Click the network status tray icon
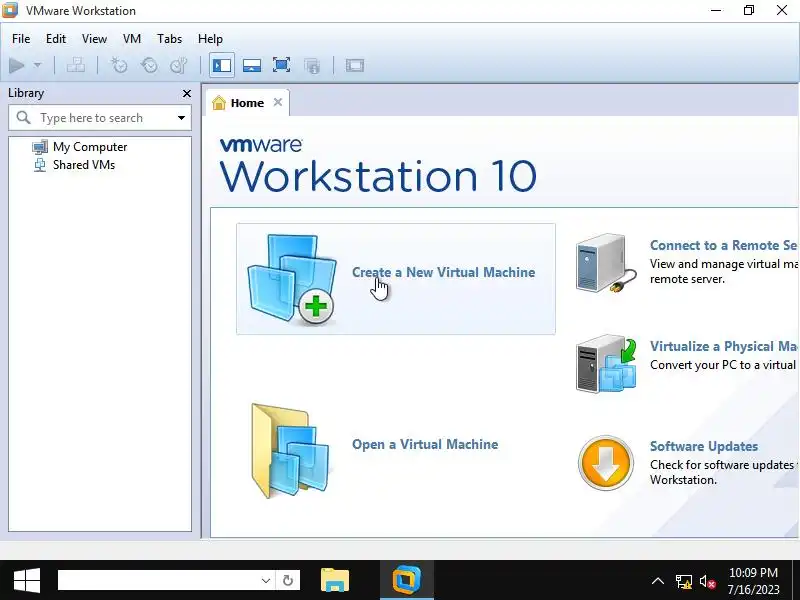 (x=684, y=581)
